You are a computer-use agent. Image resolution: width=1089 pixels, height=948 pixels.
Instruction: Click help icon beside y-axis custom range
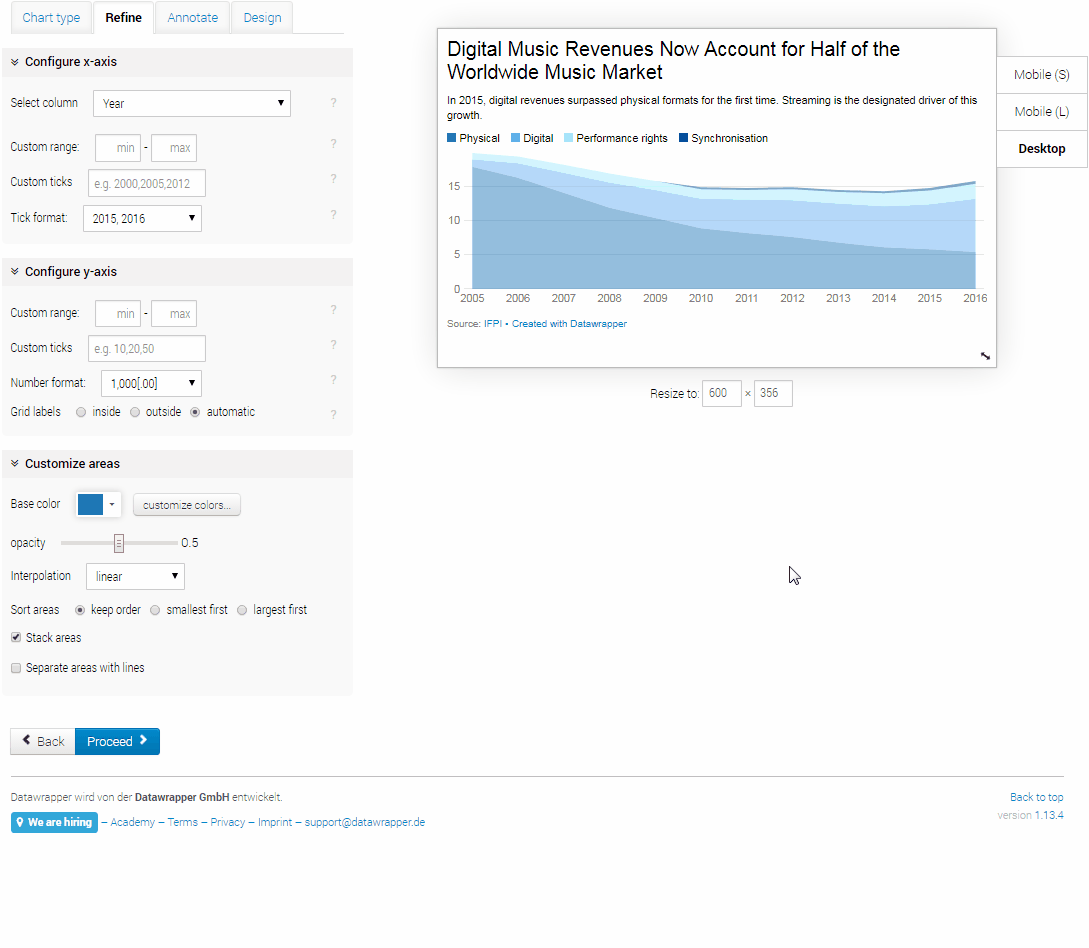(x=333, y=310)
